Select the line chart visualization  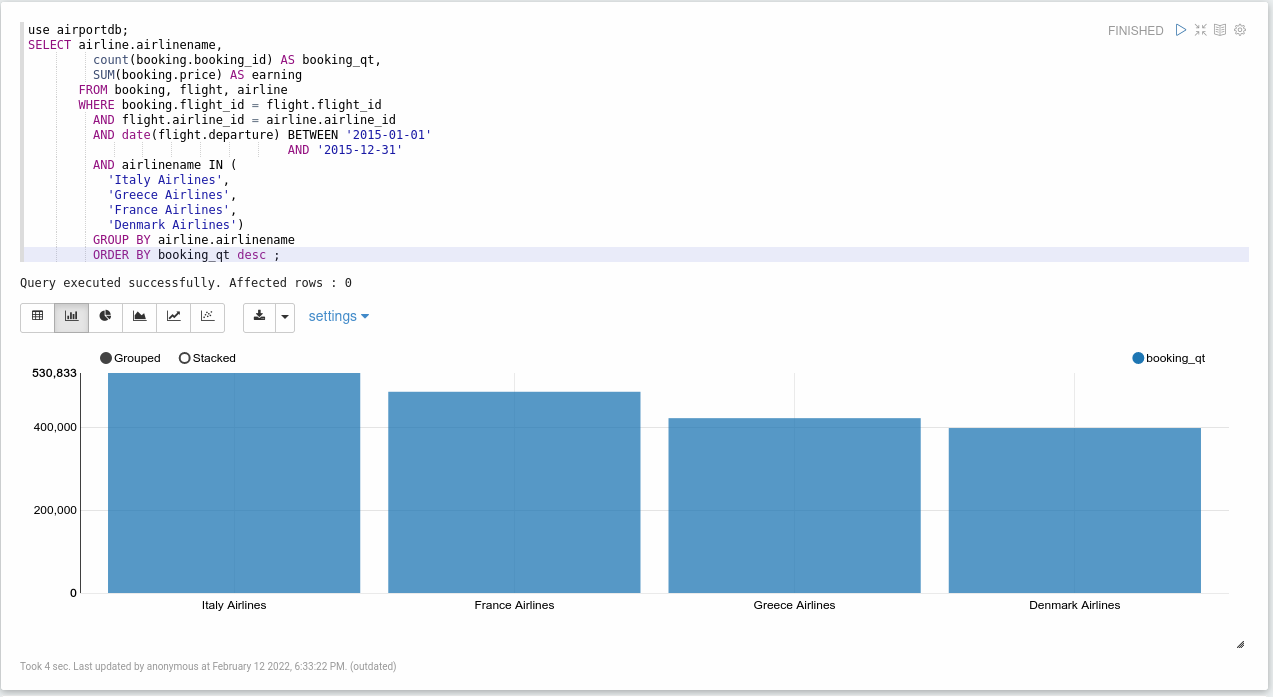pos(173,316)
